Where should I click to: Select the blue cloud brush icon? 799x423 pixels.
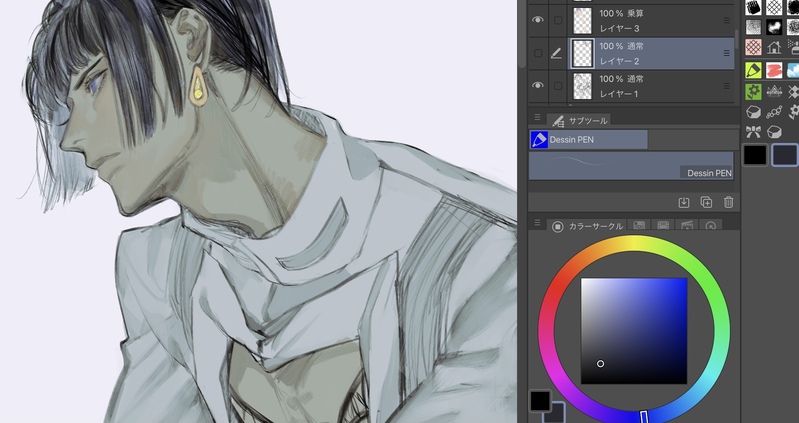[x=793, y=70]
